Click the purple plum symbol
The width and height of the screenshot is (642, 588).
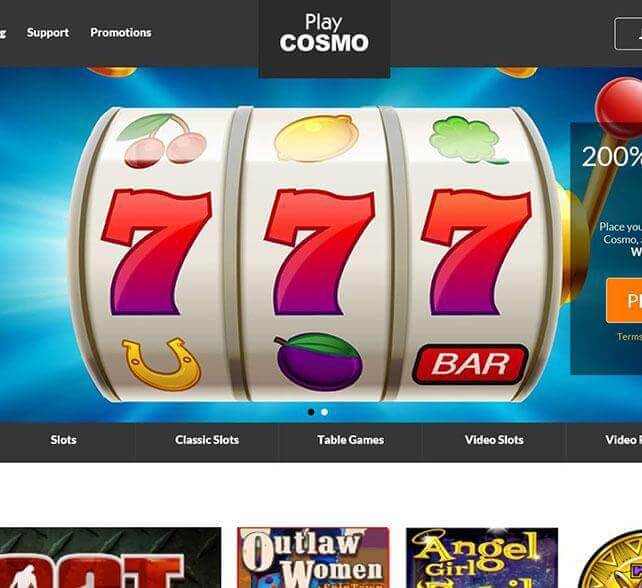click(319, 362)
